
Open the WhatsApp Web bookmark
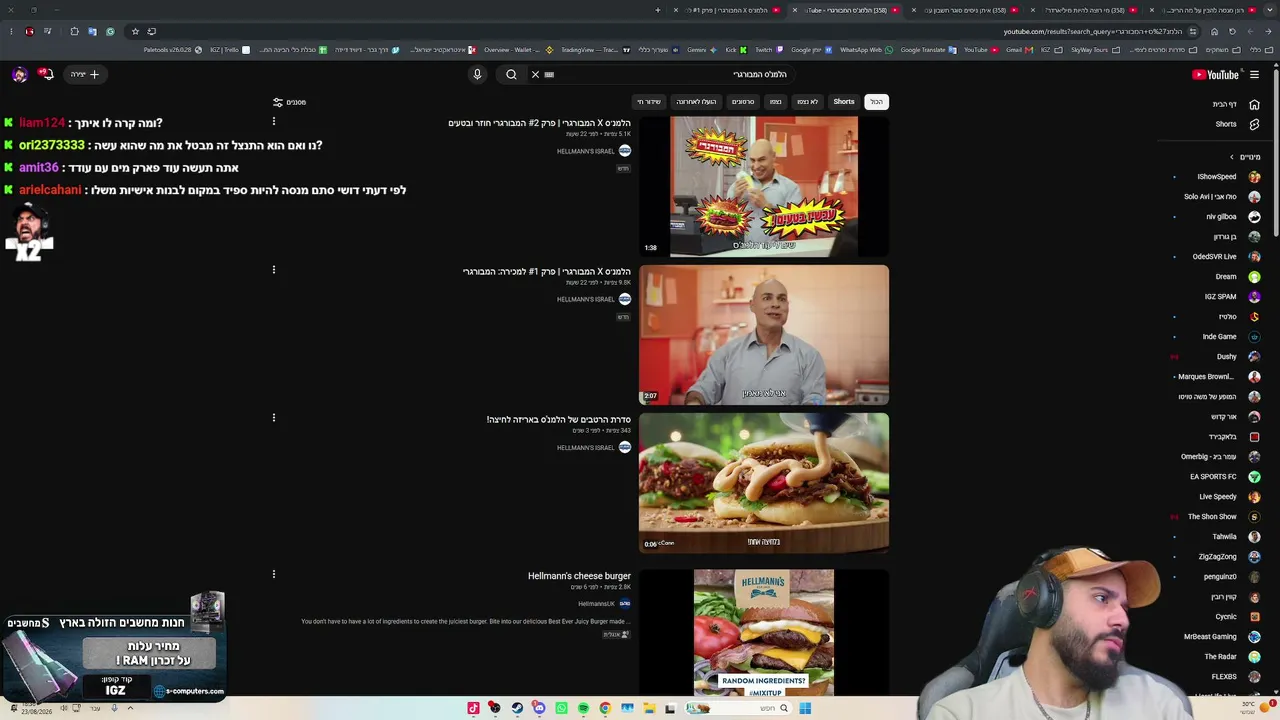point(865,50)
